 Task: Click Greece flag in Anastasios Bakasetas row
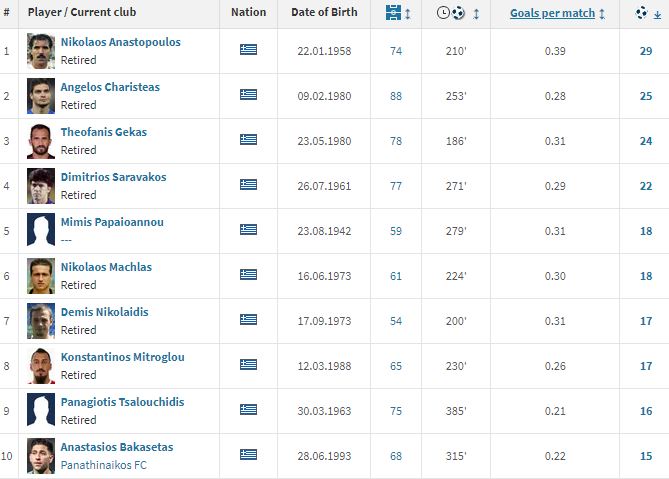coord(248,454)
